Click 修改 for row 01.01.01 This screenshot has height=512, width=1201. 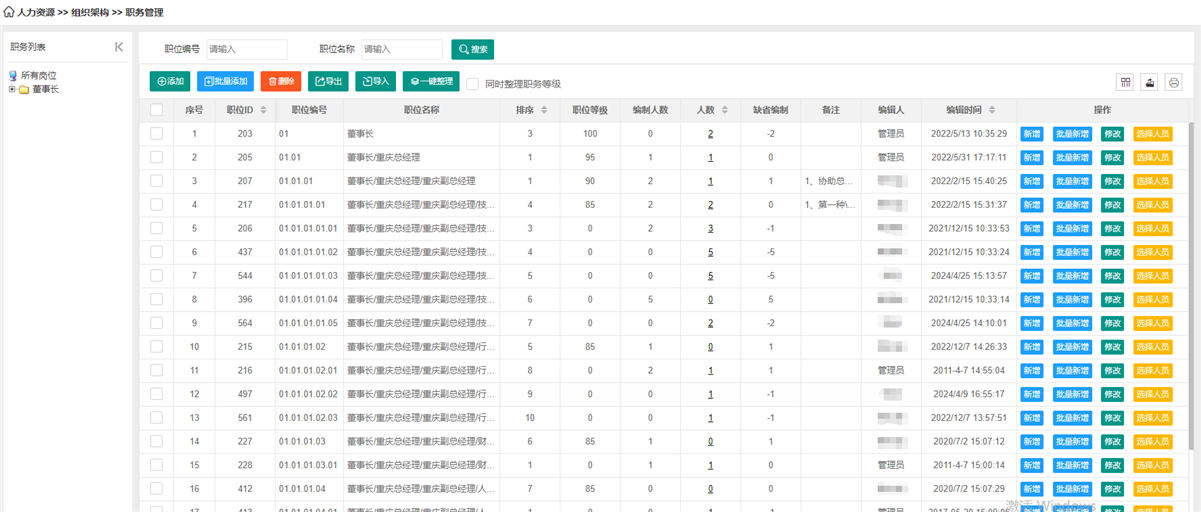pyautogui.click(x=1112, y=181)
